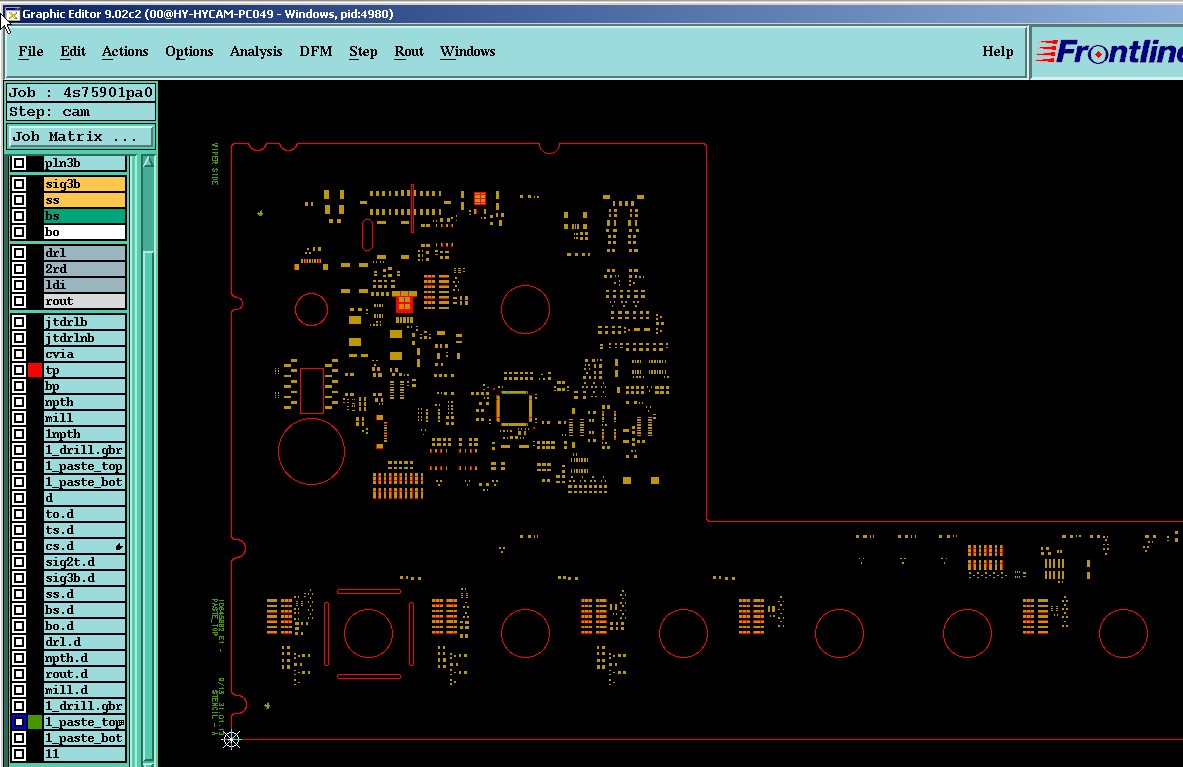Open the Analysis menu

tap(256, 51)
